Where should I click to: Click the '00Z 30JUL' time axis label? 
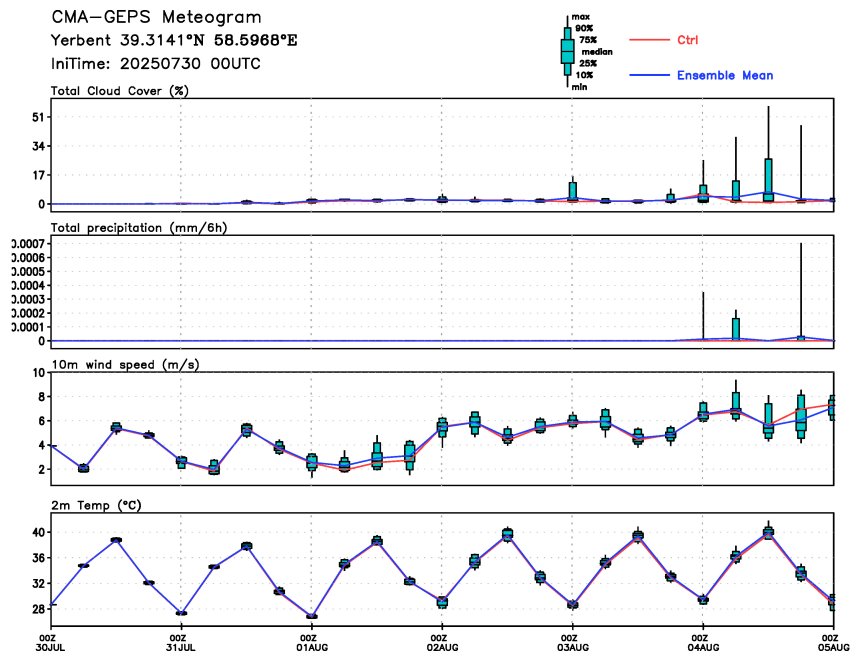[52, 643]
